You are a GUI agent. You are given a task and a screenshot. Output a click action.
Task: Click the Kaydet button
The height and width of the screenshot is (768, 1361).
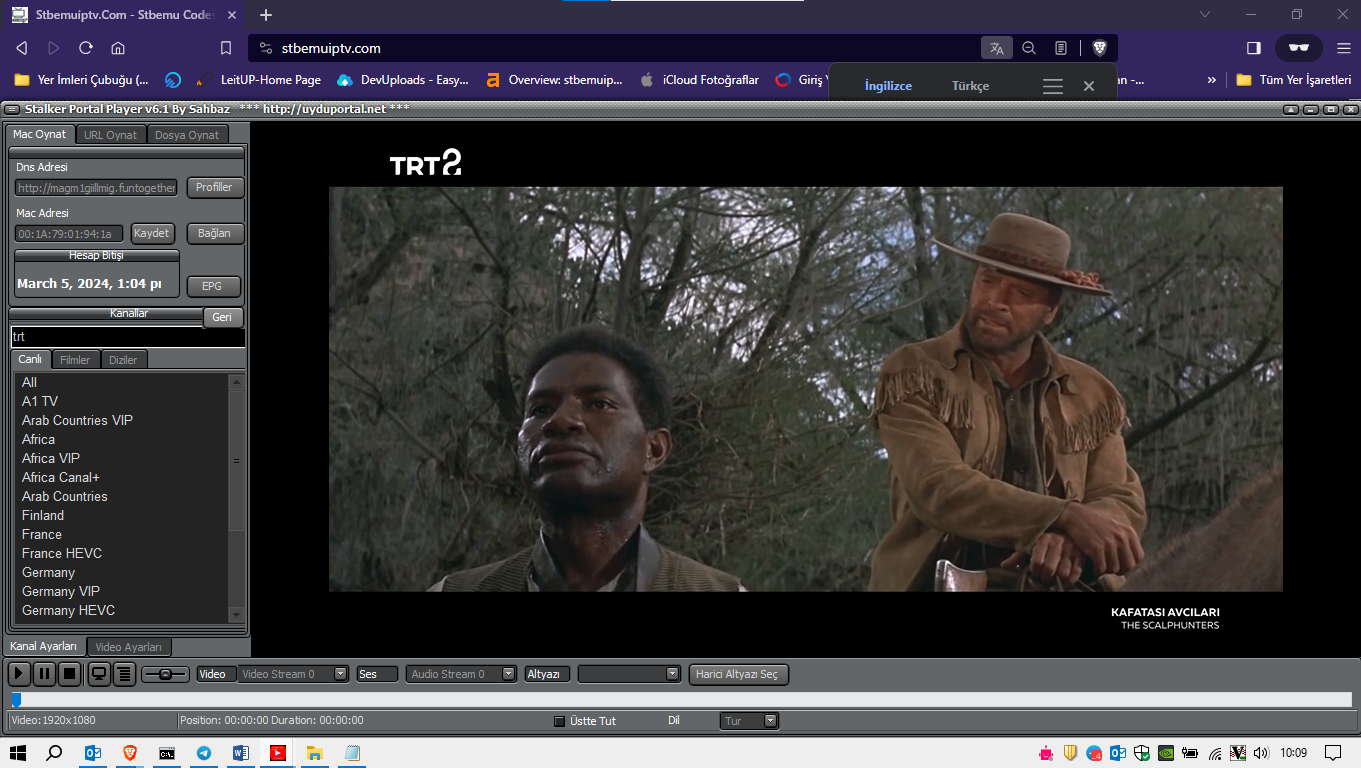[x=152, y=233]
